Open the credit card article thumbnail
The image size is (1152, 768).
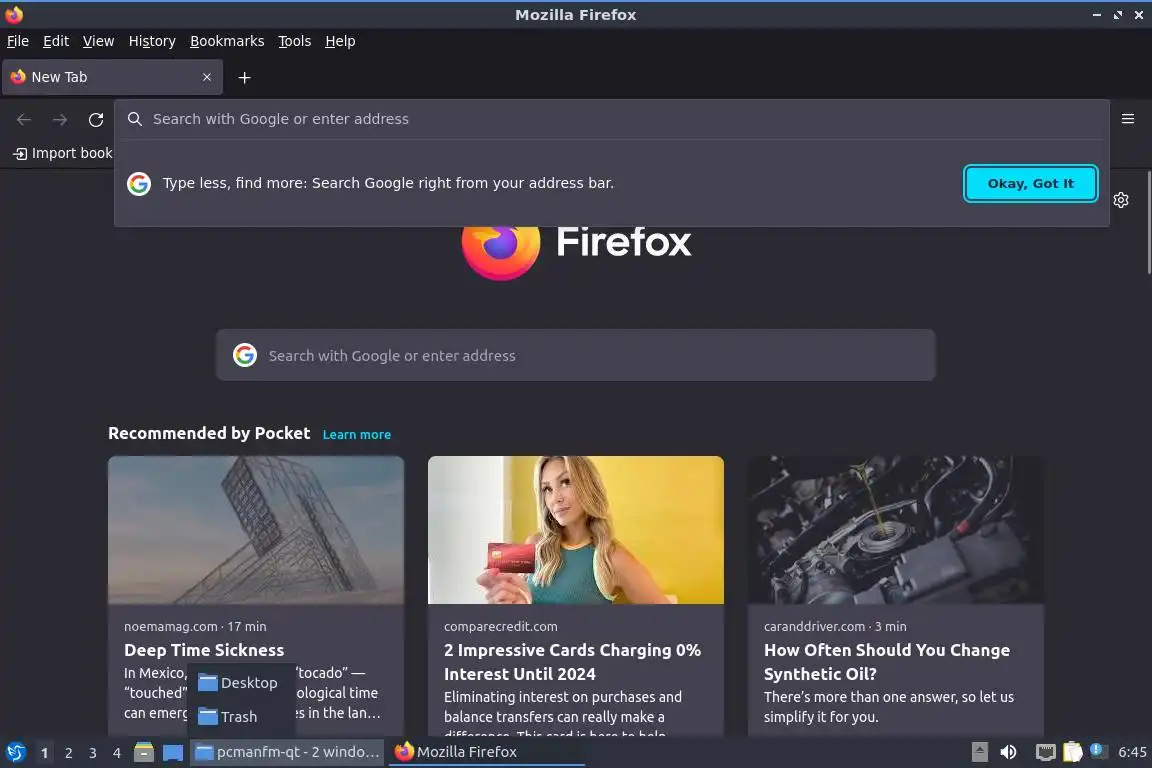pyautogui.click(x=575, y=530)
